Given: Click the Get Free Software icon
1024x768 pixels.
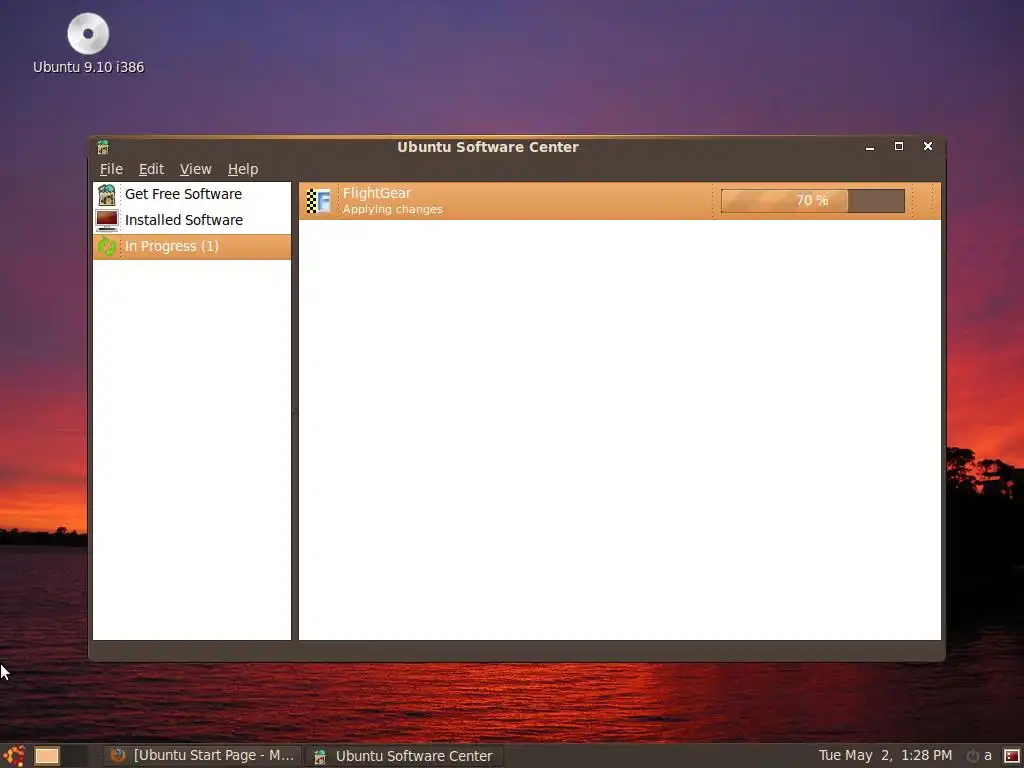Looking at the screenshot, I should coord(106,195).
